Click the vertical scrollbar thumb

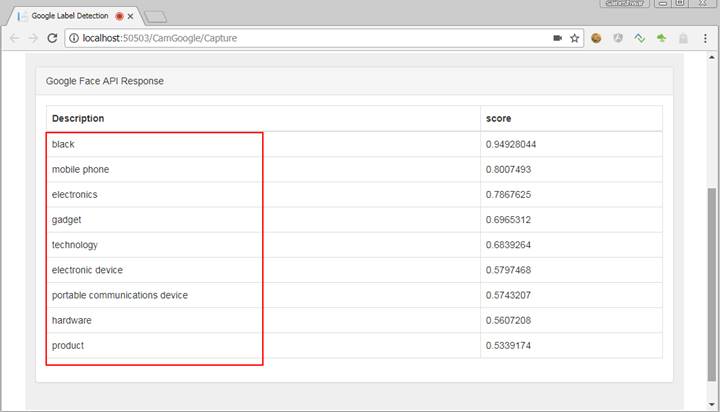pos(712,284)
